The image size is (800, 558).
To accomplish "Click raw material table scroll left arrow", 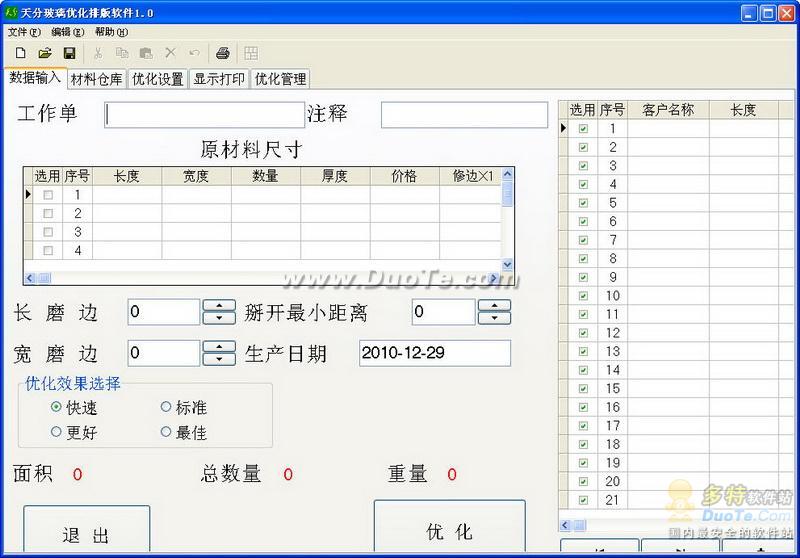I will [x=30, y=278].
